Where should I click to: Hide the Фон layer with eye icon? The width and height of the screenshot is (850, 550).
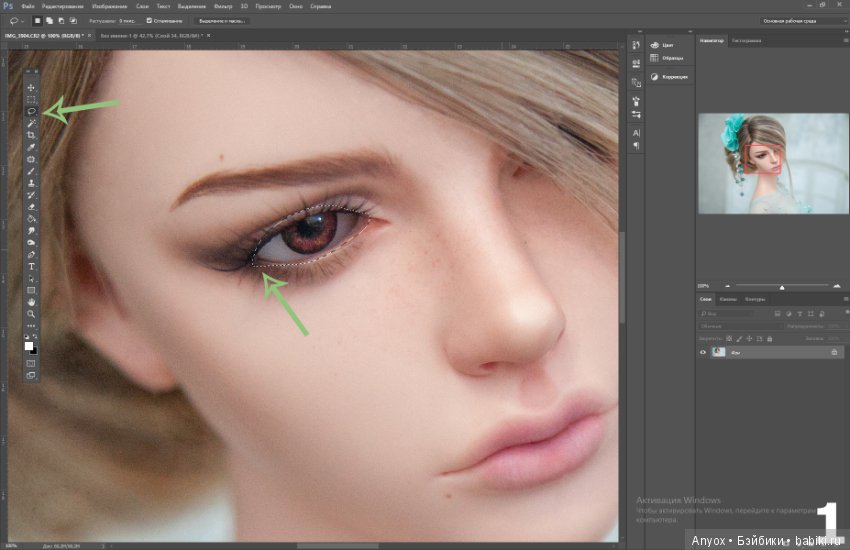(x=703, y=352)
